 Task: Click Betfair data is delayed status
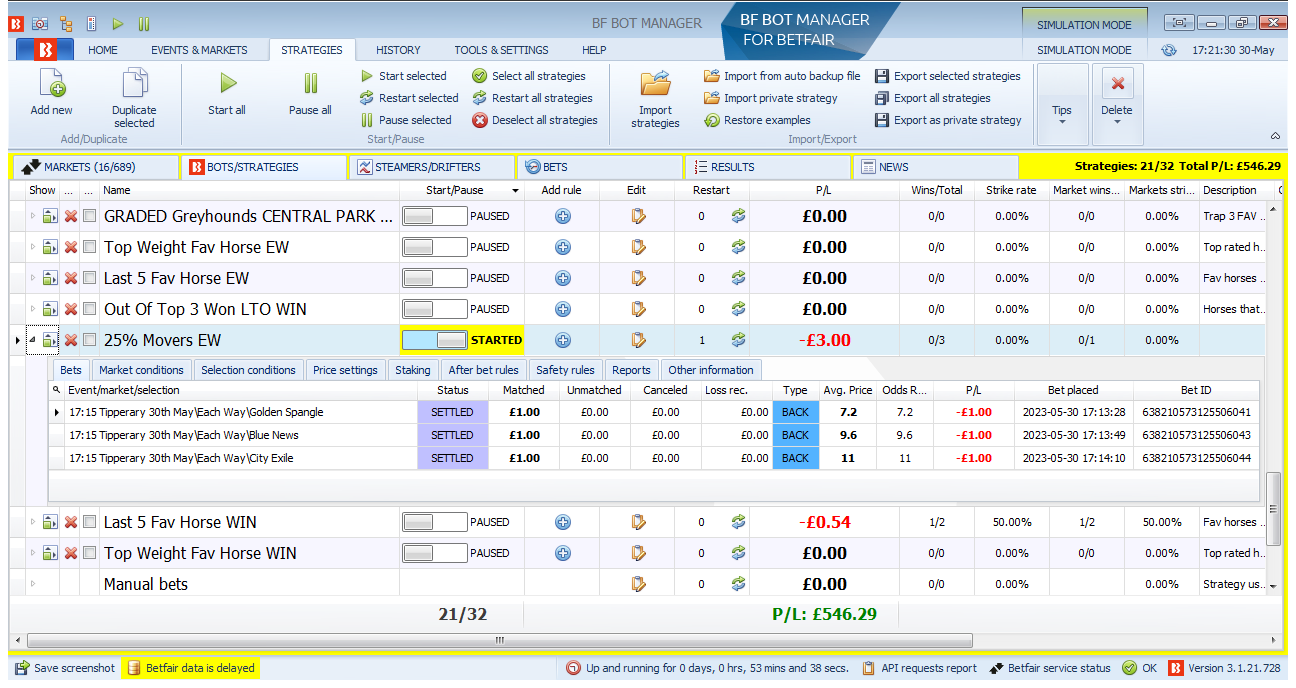click(x=191, y=668)
